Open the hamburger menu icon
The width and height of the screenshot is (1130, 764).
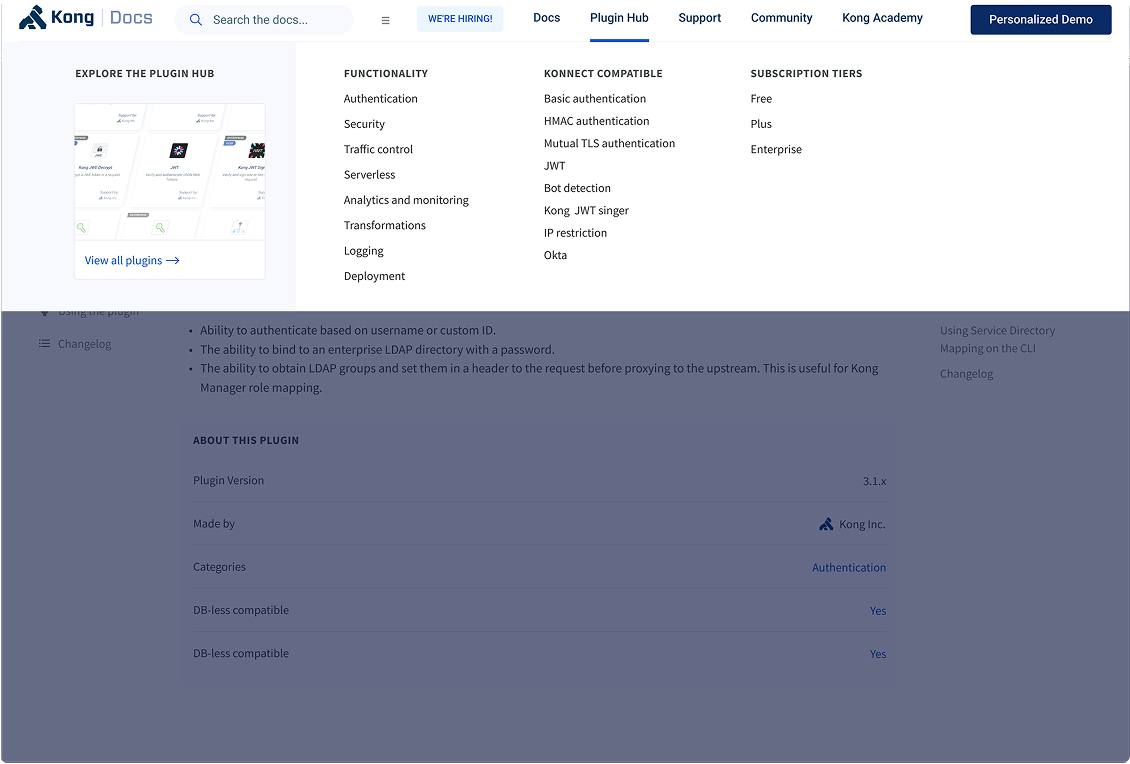385,19
